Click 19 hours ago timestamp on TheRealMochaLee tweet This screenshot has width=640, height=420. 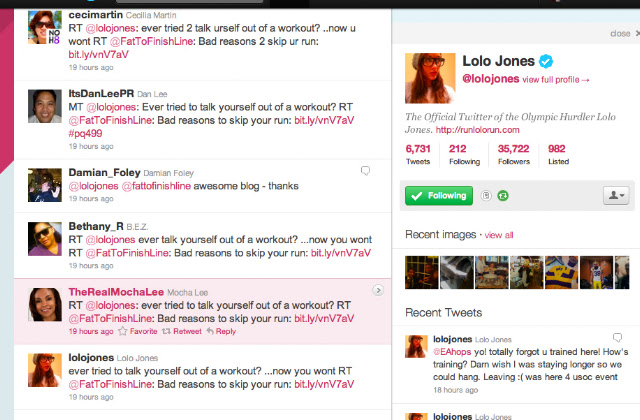click(91, 331)
